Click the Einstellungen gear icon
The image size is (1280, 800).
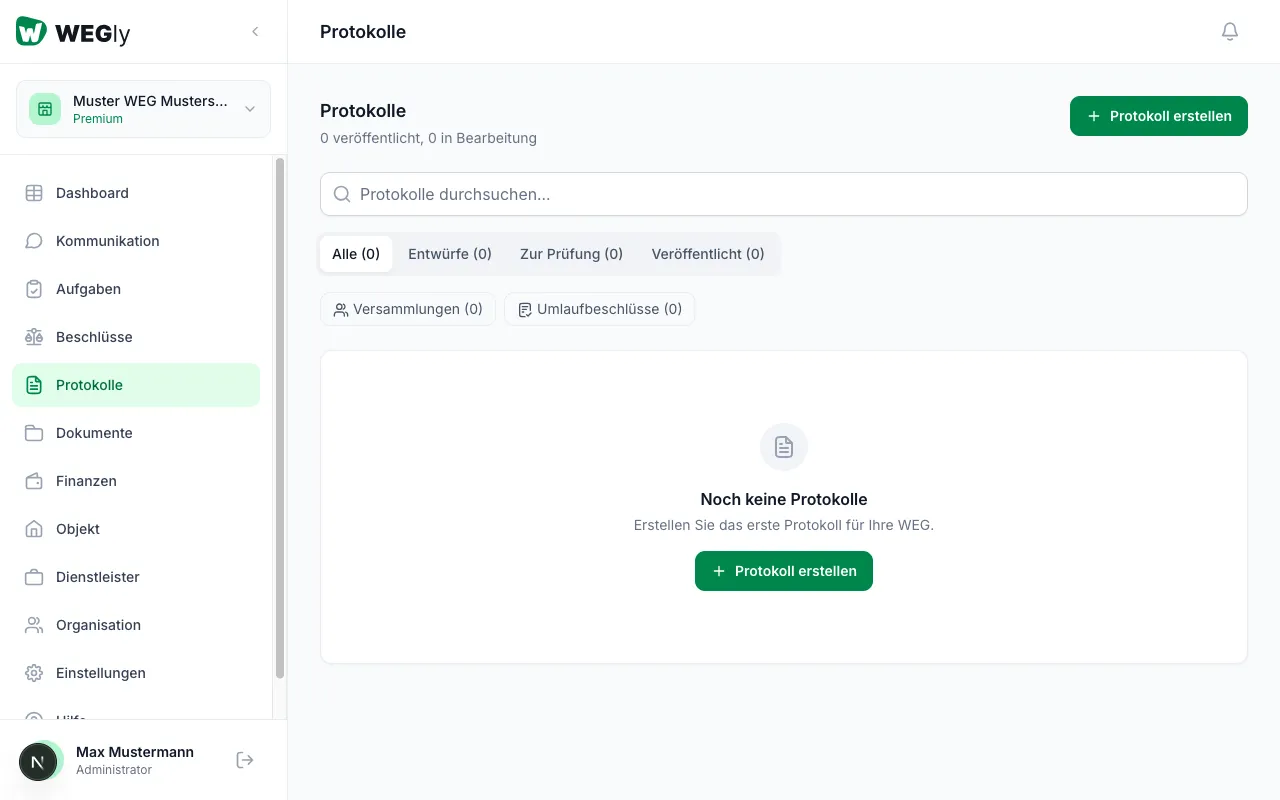(34, 673)
